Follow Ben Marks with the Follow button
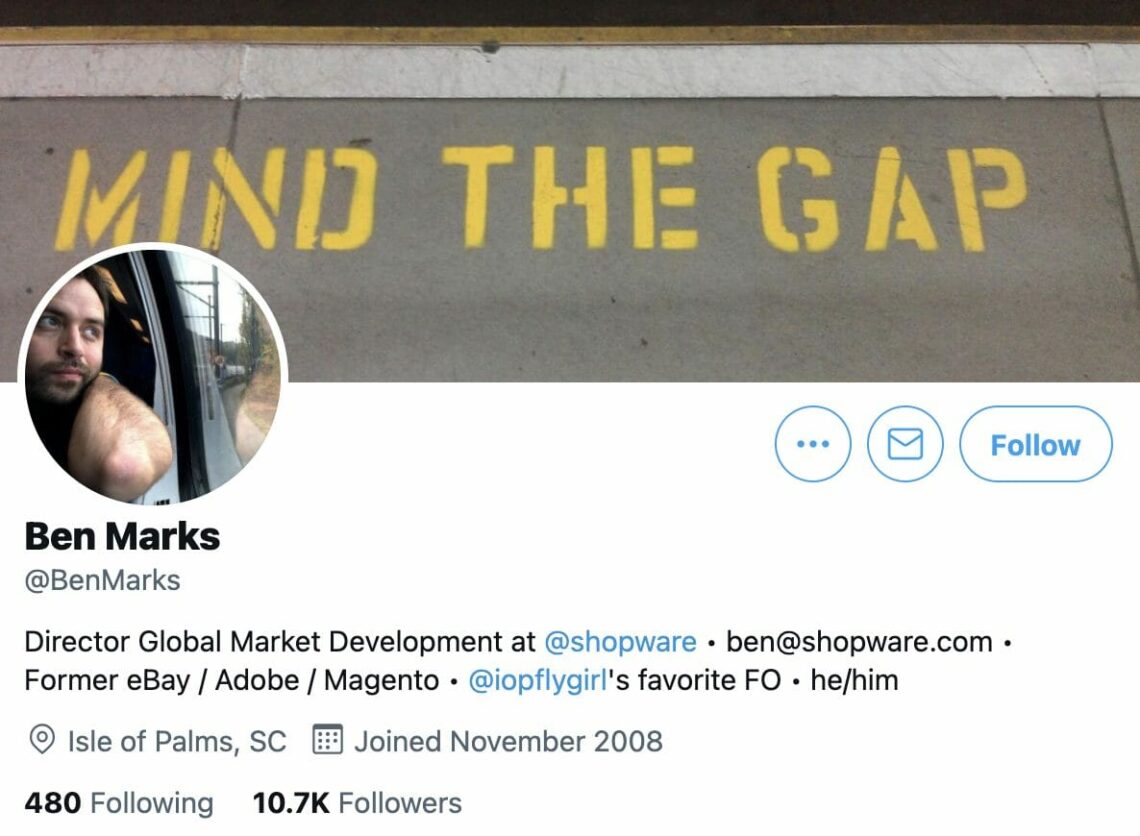The width and height of the screenshot is (1140, 836). [x=1036, y=443]
